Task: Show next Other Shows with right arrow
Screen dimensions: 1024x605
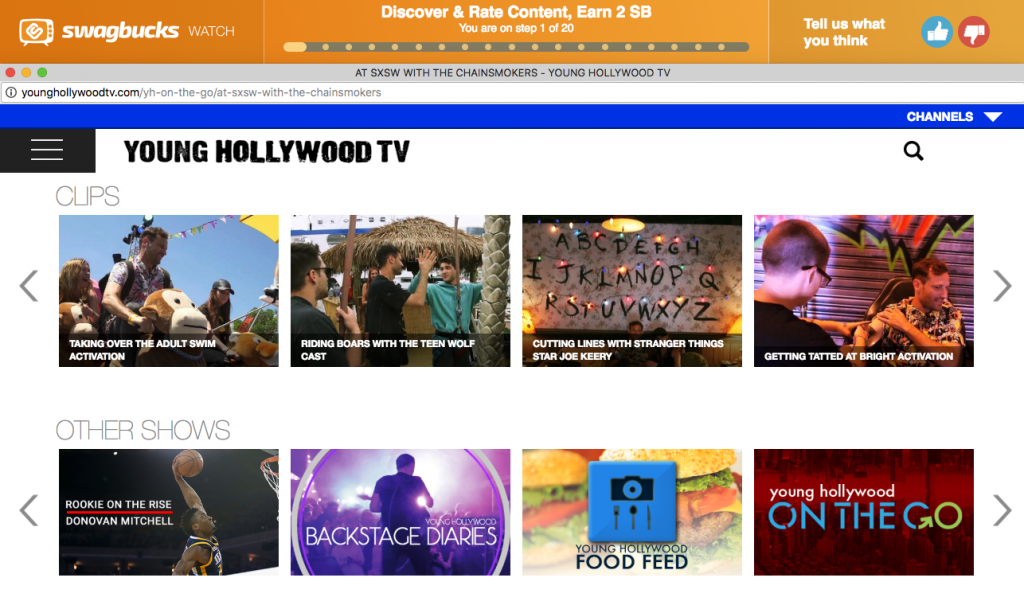Action: [x=1002, y=510]
